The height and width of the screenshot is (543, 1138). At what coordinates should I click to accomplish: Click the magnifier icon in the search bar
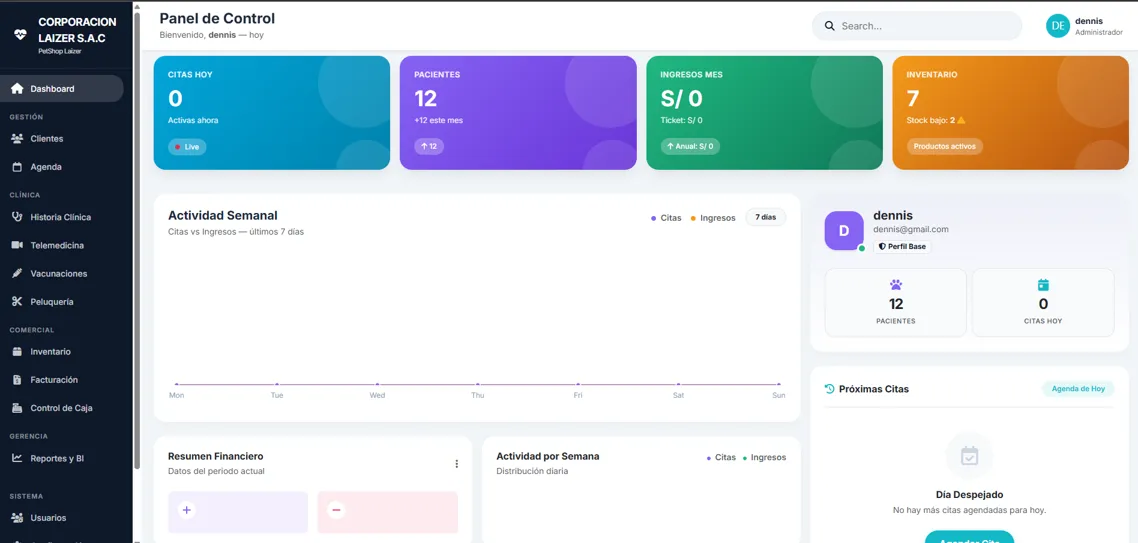[830, 26]
